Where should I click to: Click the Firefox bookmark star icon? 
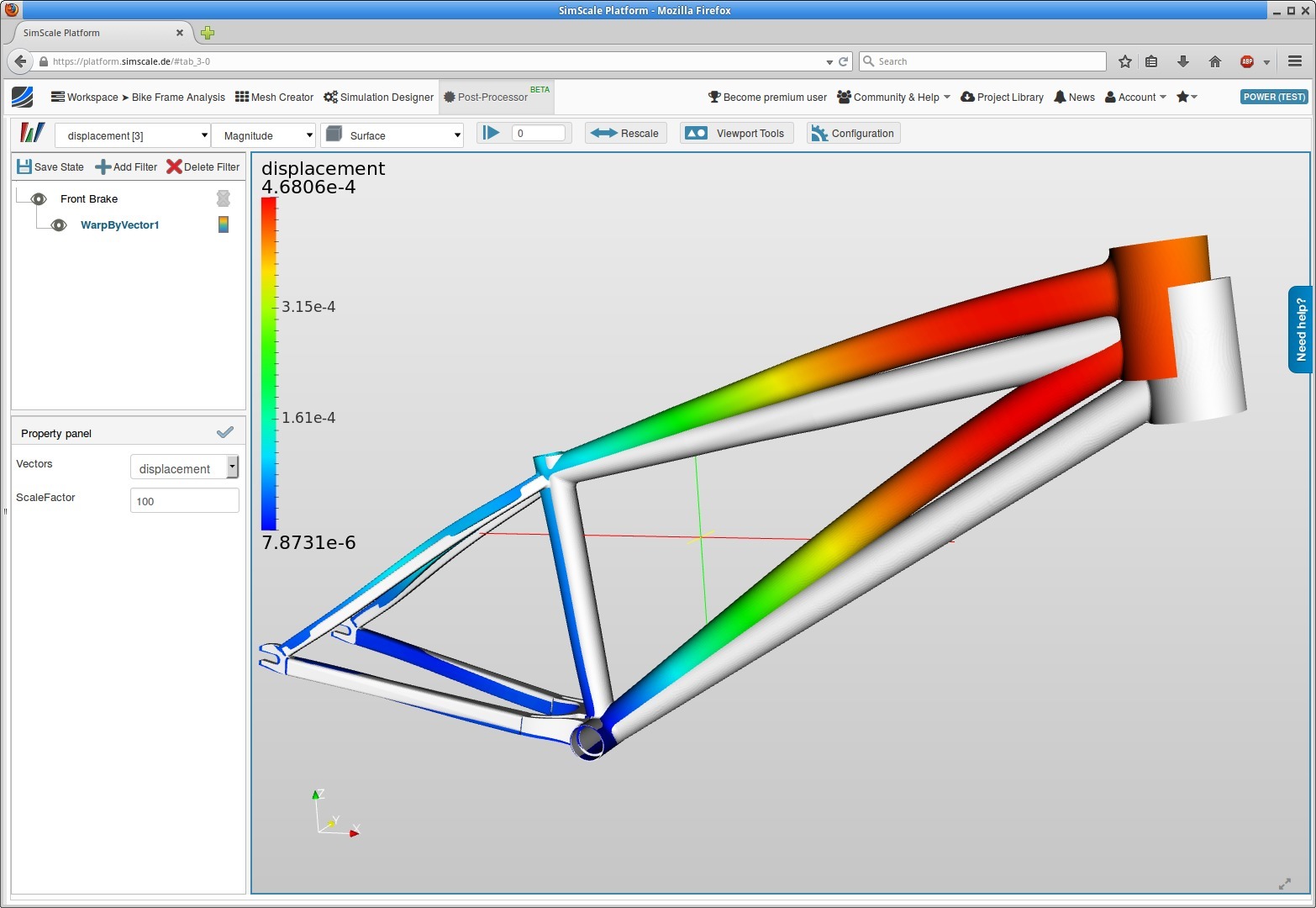[x=1125, y=61]
